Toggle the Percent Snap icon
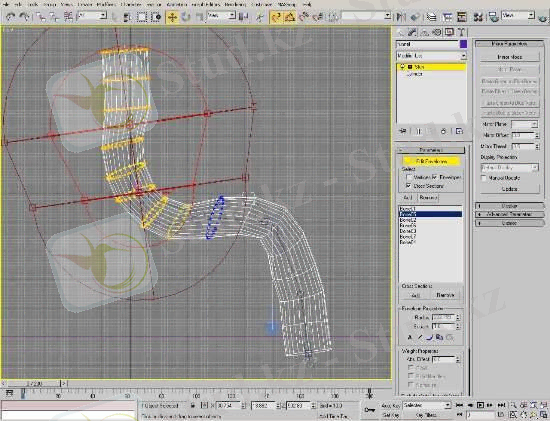 point(304,17)
